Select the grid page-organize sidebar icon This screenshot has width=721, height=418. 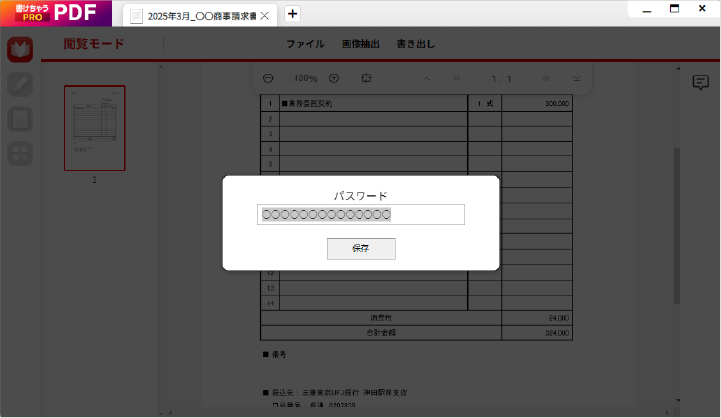[x=20, y=154]
